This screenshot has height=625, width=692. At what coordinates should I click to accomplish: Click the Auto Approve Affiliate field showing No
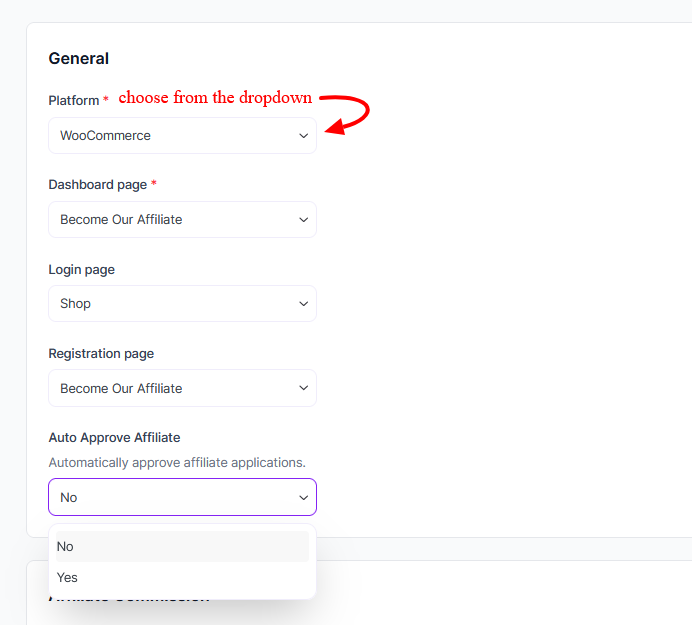170,497
